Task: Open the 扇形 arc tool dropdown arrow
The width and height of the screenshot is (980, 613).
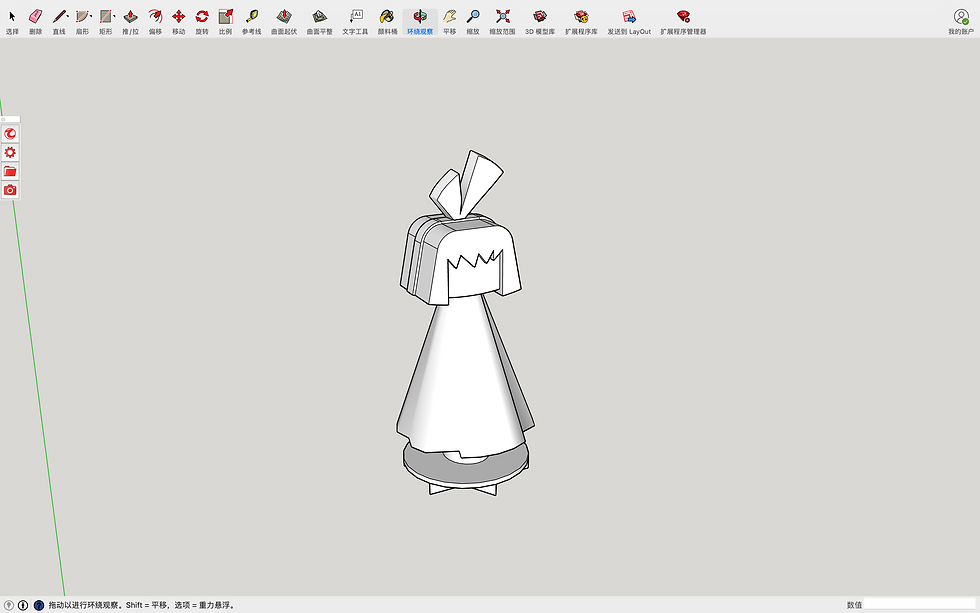Action: [91, 16]
